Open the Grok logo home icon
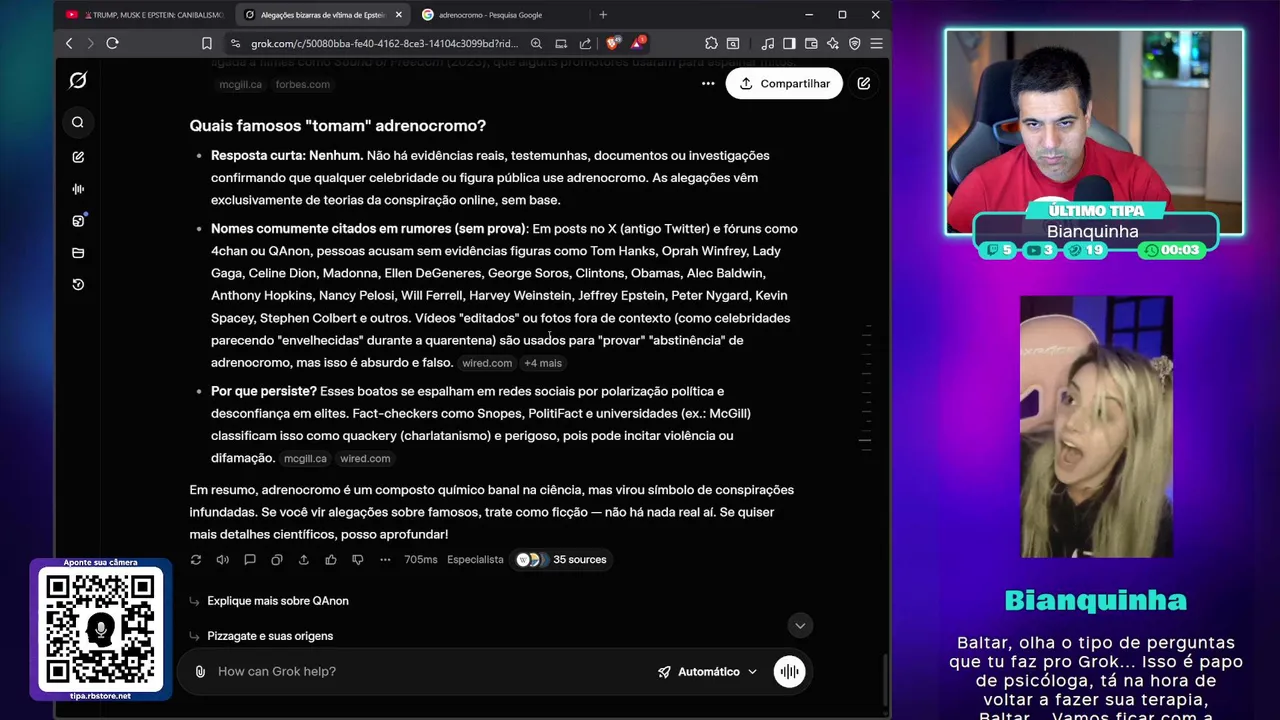The width and height of the screenshot is (1280, 720). (78, 80)
